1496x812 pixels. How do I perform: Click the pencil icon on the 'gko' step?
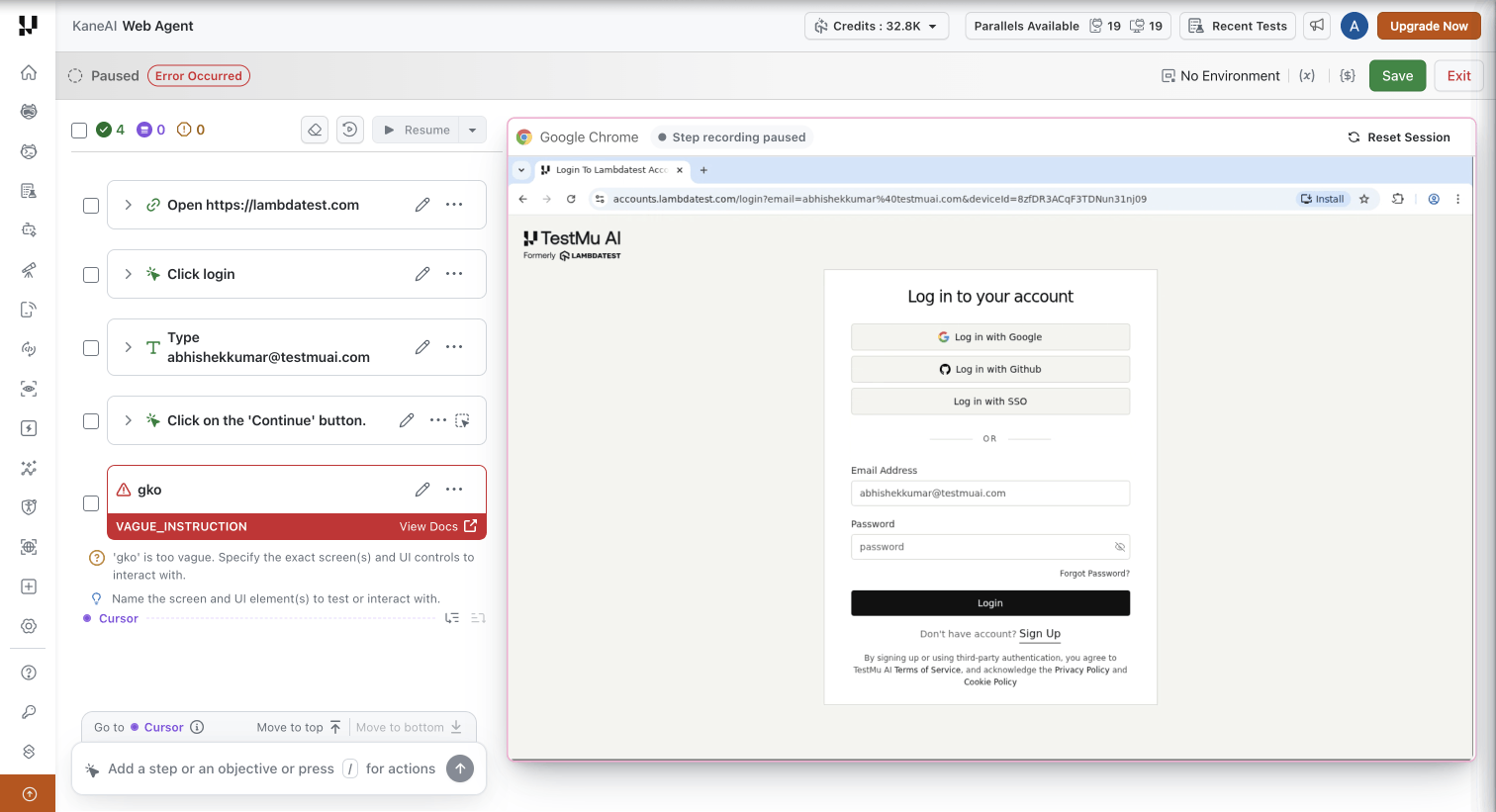point(422,490)
